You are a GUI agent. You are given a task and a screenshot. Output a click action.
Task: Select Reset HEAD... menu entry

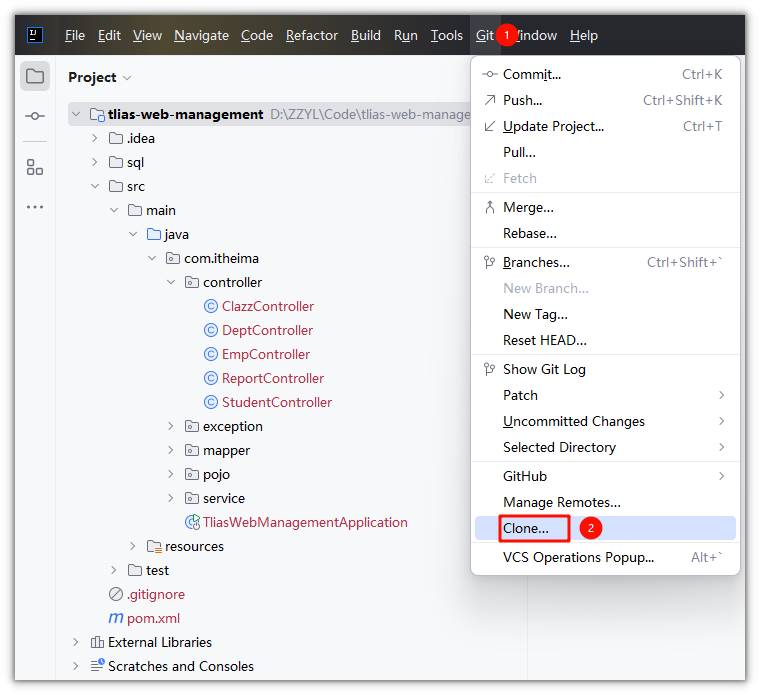click(605, 340)
